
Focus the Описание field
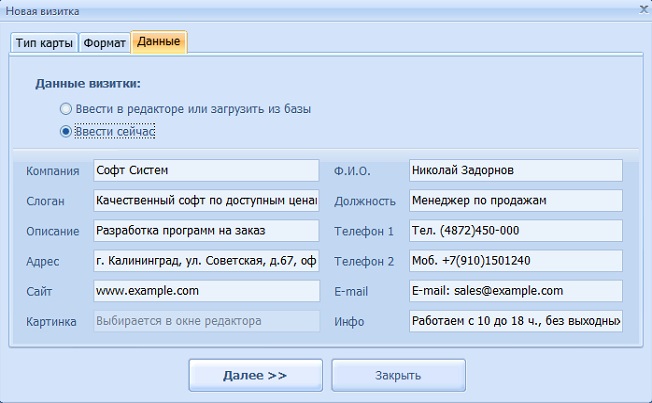tap(206, 230)
